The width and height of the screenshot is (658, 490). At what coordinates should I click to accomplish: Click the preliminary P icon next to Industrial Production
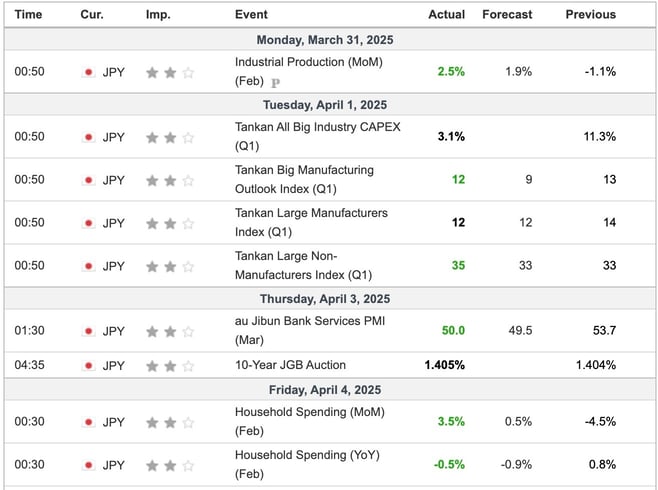coord(275,83)
